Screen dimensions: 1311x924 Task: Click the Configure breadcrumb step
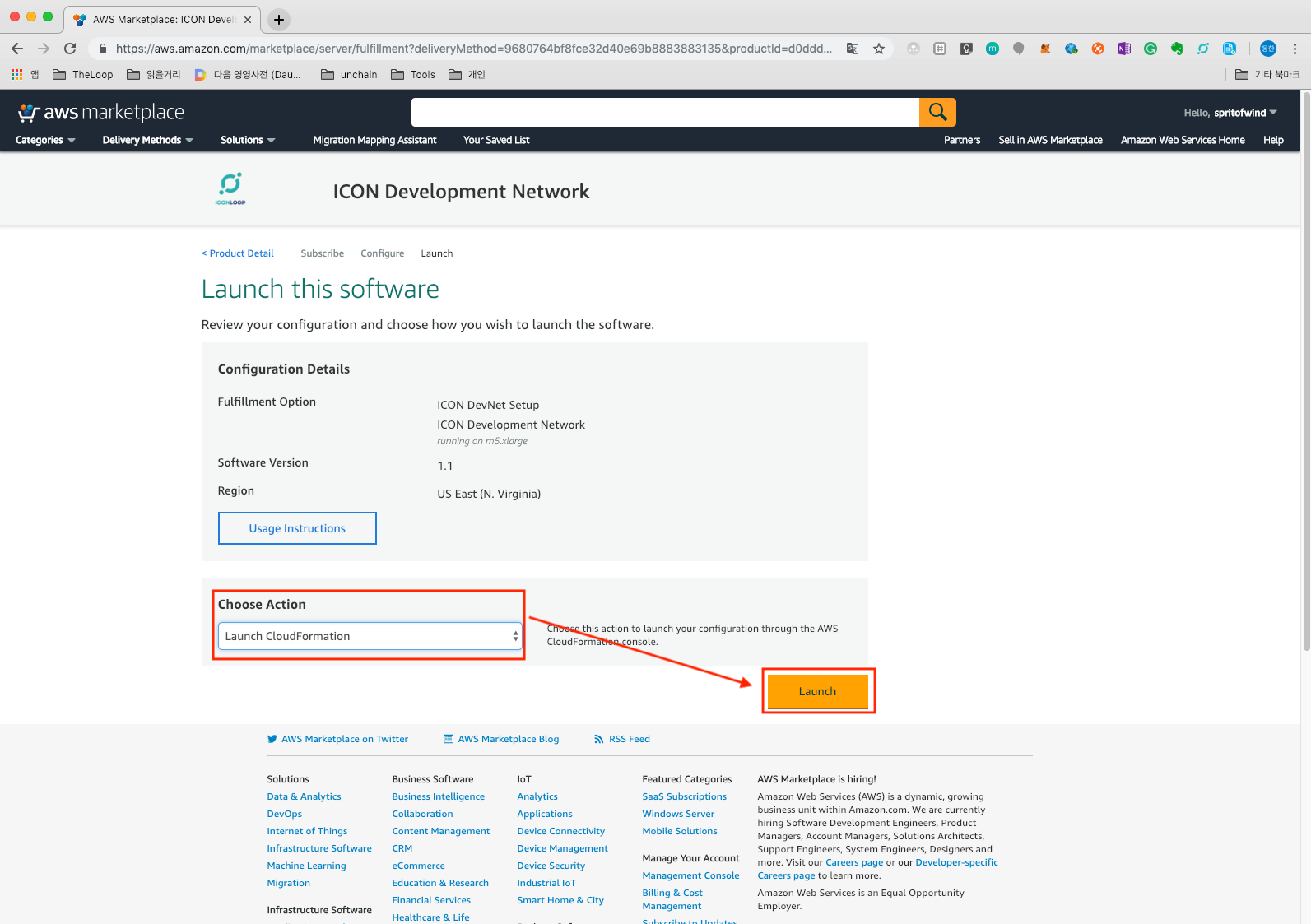coord(383,253)
